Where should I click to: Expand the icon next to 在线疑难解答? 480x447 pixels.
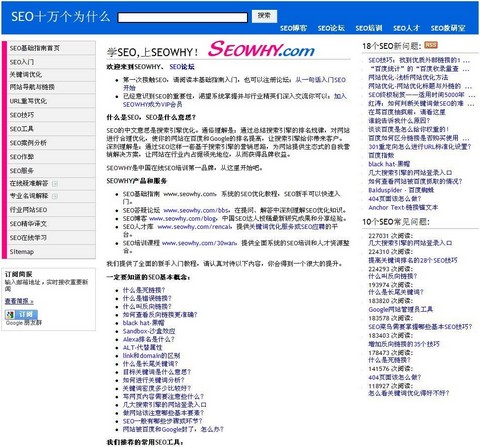coord(55,184)
